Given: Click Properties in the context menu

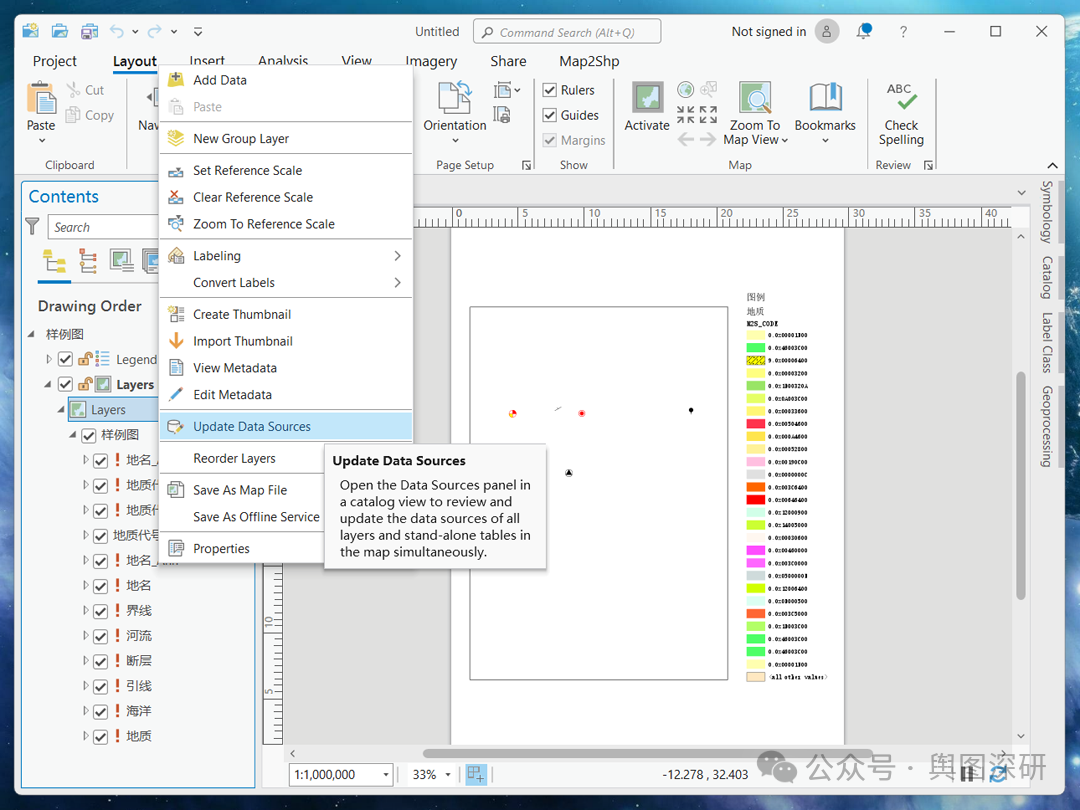Looking at the screenshot, I should (242, 548).
